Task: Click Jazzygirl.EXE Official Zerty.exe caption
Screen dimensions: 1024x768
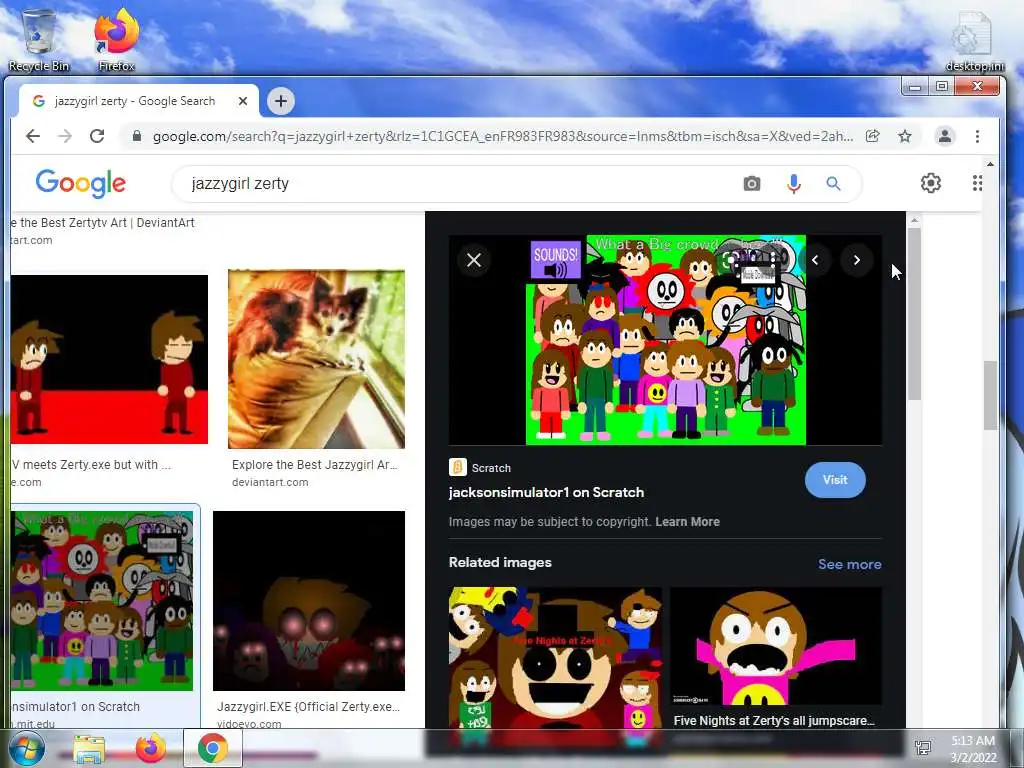Action: [308, 707]
